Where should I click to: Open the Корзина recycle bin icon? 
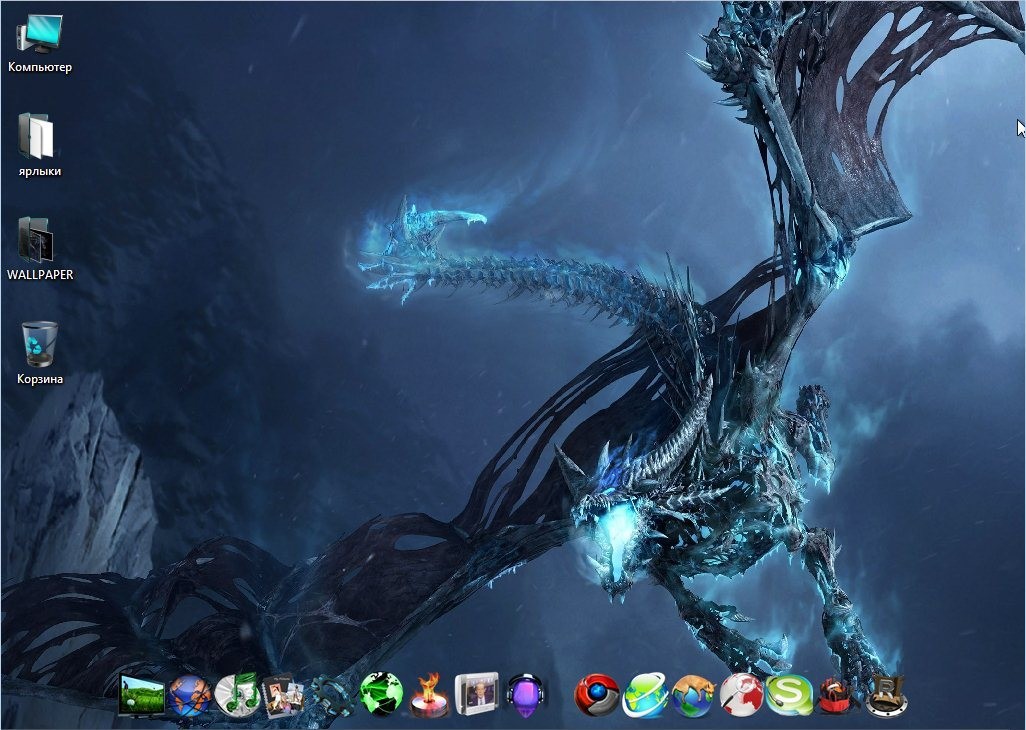coord(39,343)
